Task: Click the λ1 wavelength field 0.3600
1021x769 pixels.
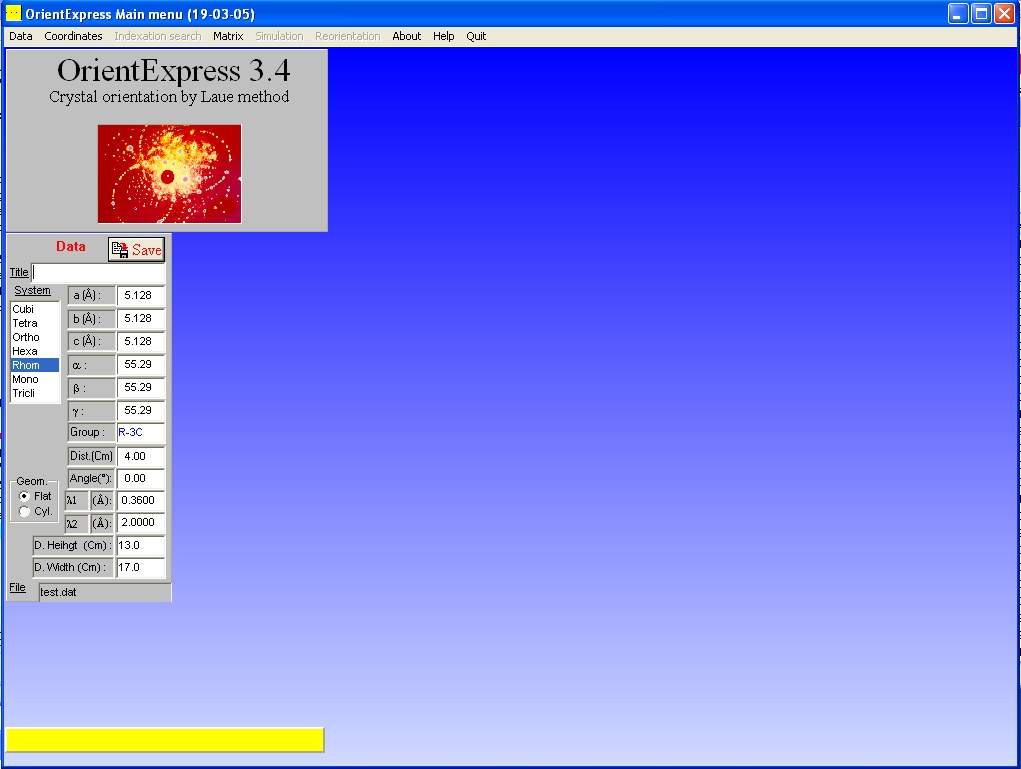Action: (141, 501)
